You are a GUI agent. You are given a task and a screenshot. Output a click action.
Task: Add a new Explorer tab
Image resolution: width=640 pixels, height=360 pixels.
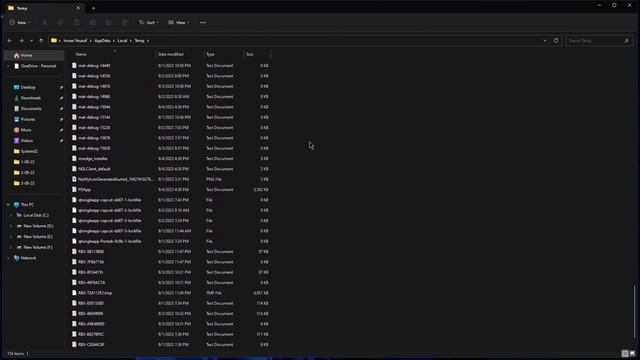pyautogui.click(x=93, y=8)
